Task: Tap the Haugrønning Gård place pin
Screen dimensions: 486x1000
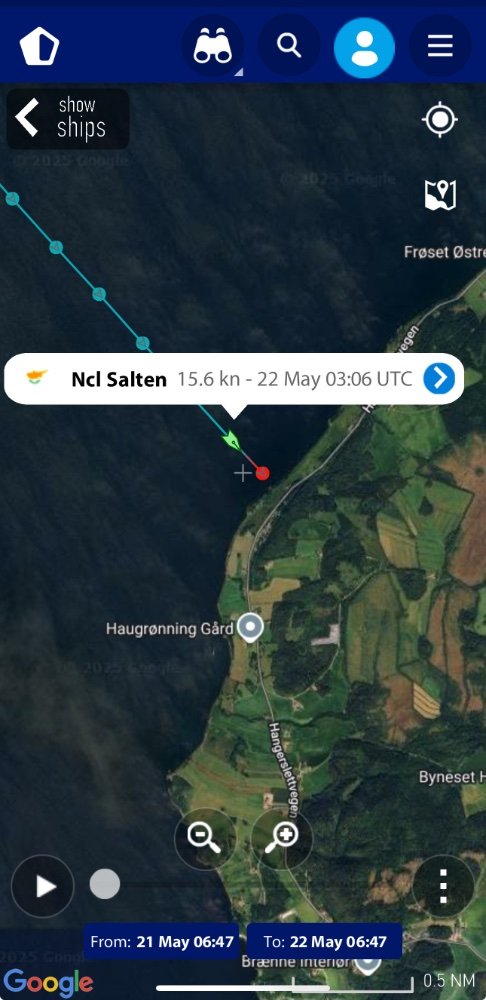Action: point(250,628)
